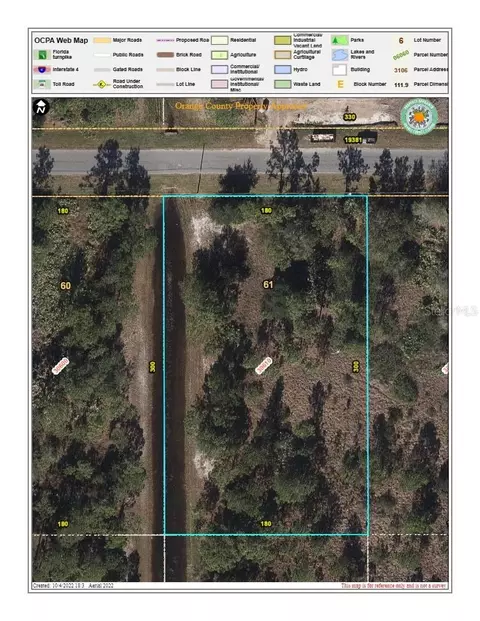Image resolution: width=480 pixels, height=621 pixels.
Task: Click the Lot Number 6 legend symbol
Action: [x=401, y=40]
